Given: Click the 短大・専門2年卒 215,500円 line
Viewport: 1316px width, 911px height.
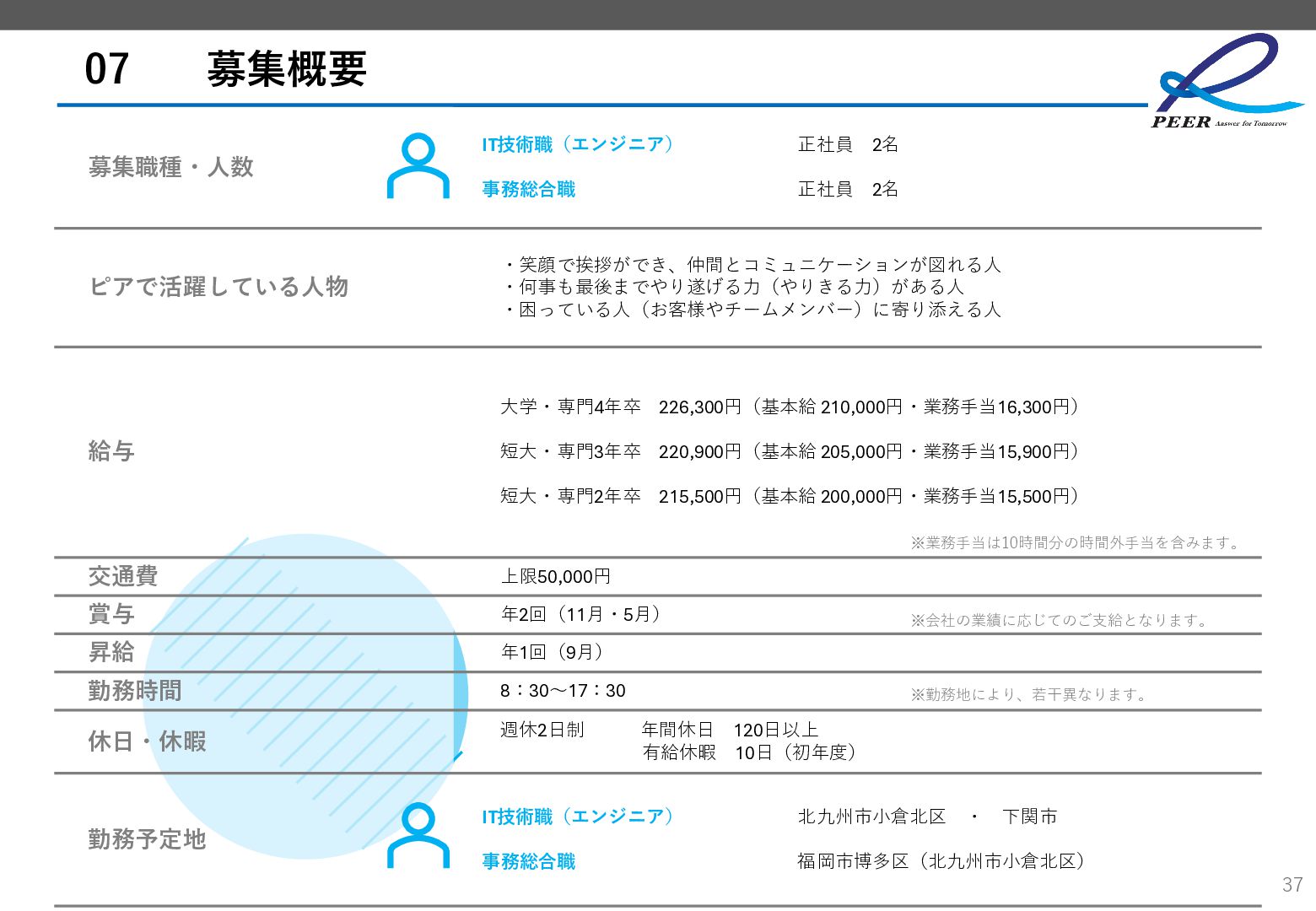Looking at the screenshot, I should [790, 496].
